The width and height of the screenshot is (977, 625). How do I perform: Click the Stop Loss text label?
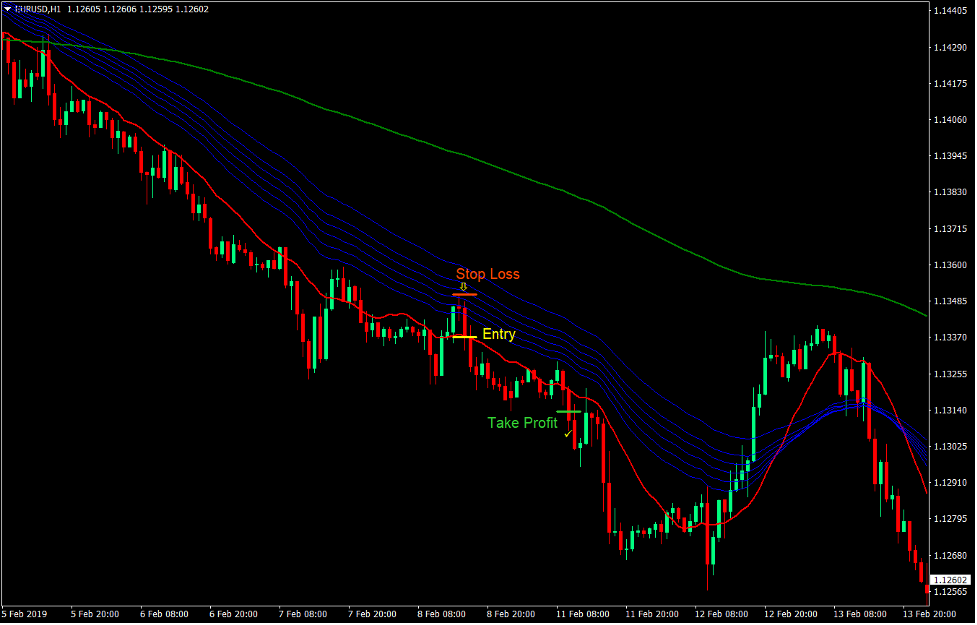[x=488, y=273]
